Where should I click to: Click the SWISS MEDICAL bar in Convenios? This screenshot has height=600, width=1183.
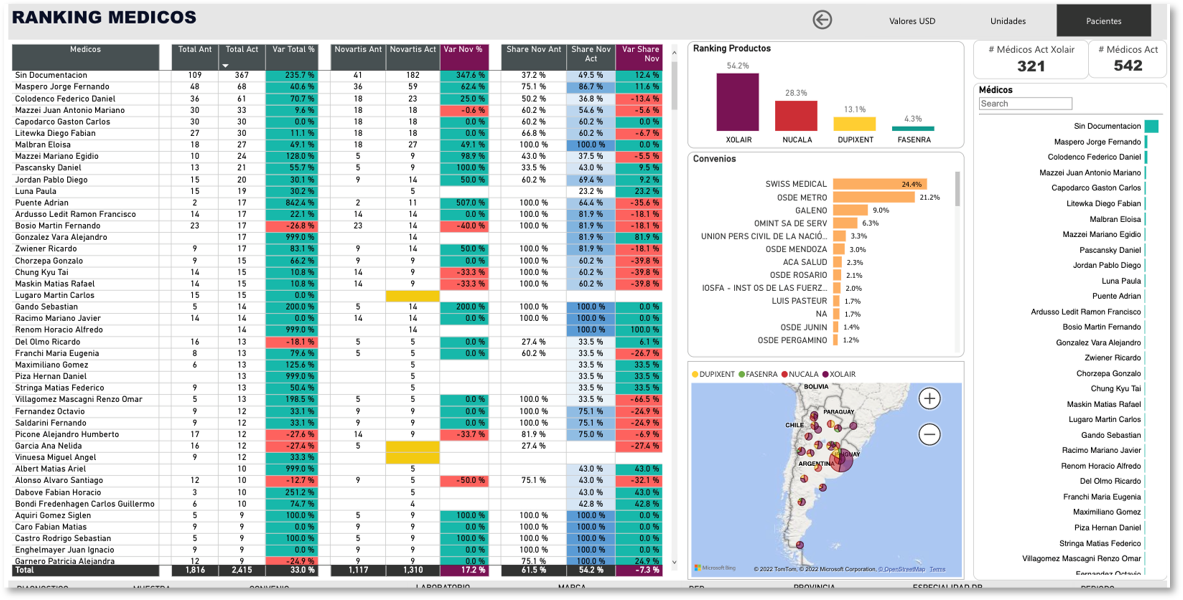click(x=880, y=184)
